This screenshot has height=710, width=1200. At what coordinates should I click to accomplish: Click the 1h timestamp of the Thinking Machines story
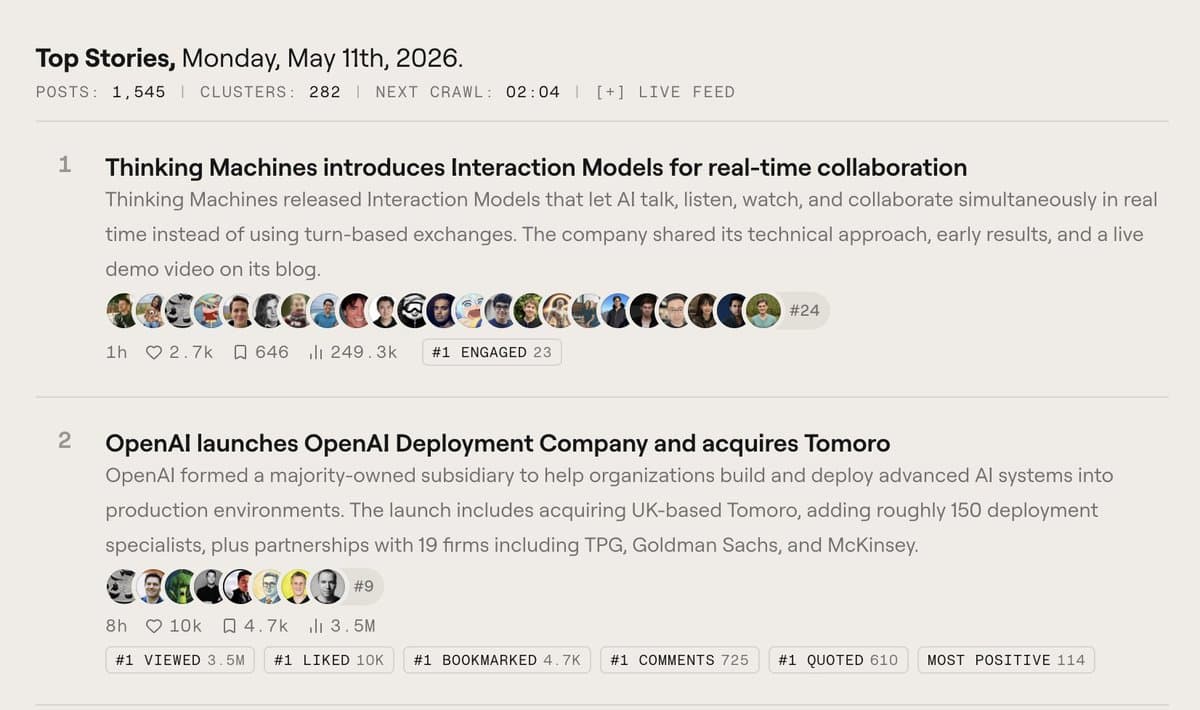[116, 352]
